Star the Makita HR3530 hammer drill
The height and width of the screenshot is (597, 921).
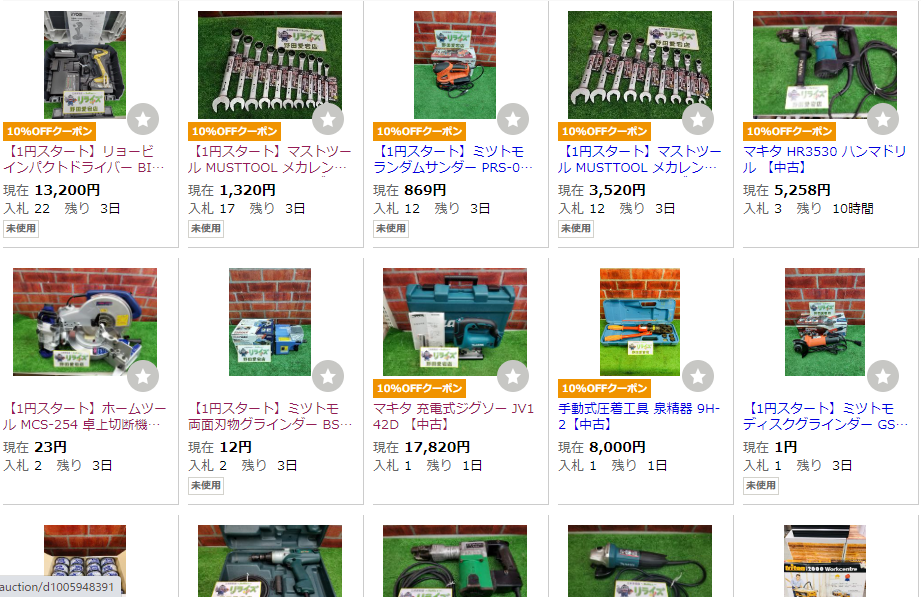pyautogui.click(x=883, y=119)
